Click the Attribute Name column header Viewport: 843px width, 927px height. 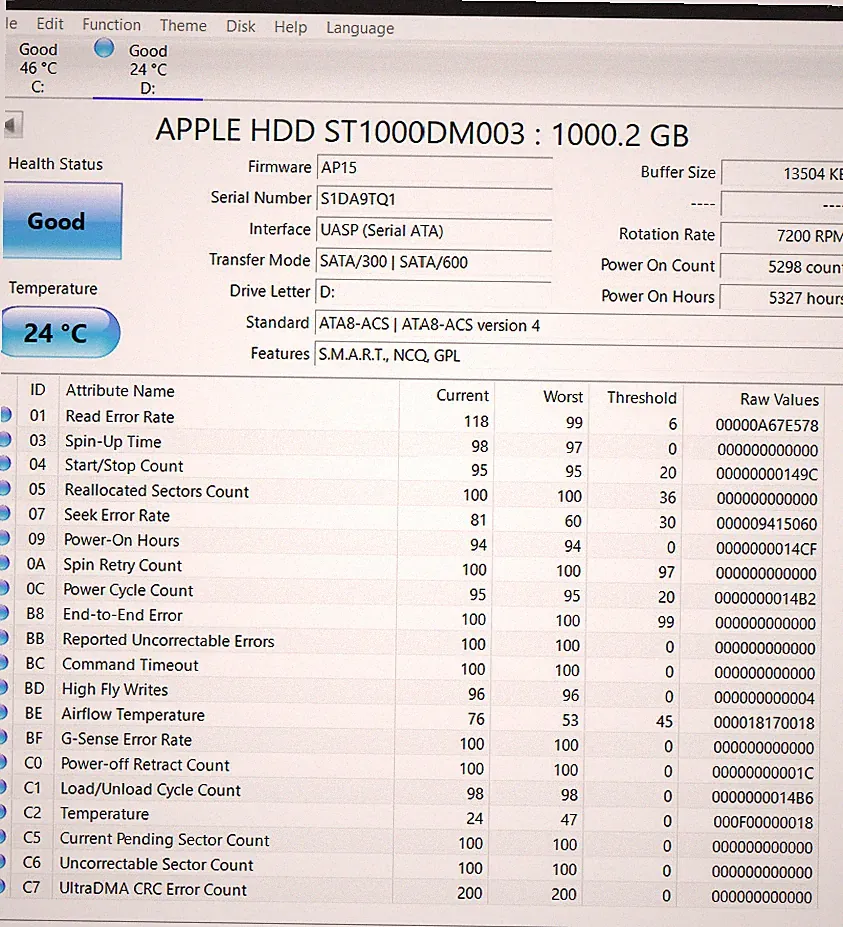tap(120, 391)
